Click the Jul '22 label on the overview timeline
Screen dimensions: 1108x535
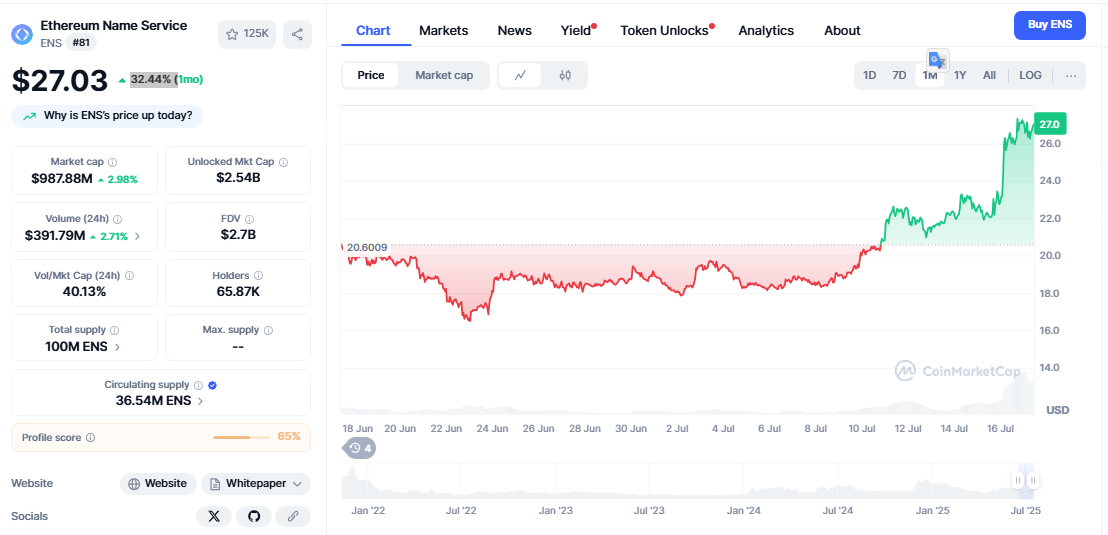tap(461, 510)
